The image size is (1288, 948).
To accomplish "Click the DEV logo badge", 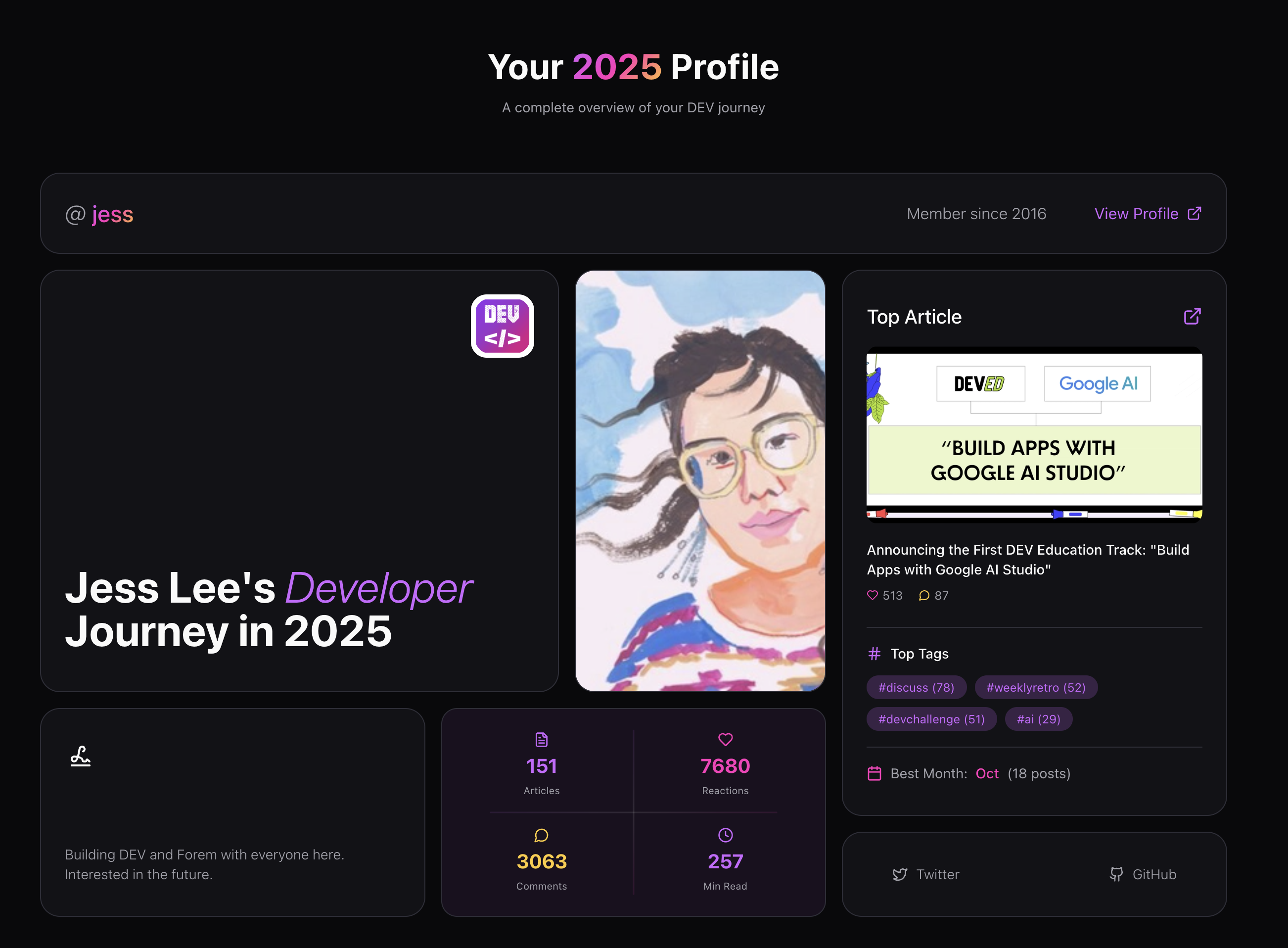I will (502, 326).
